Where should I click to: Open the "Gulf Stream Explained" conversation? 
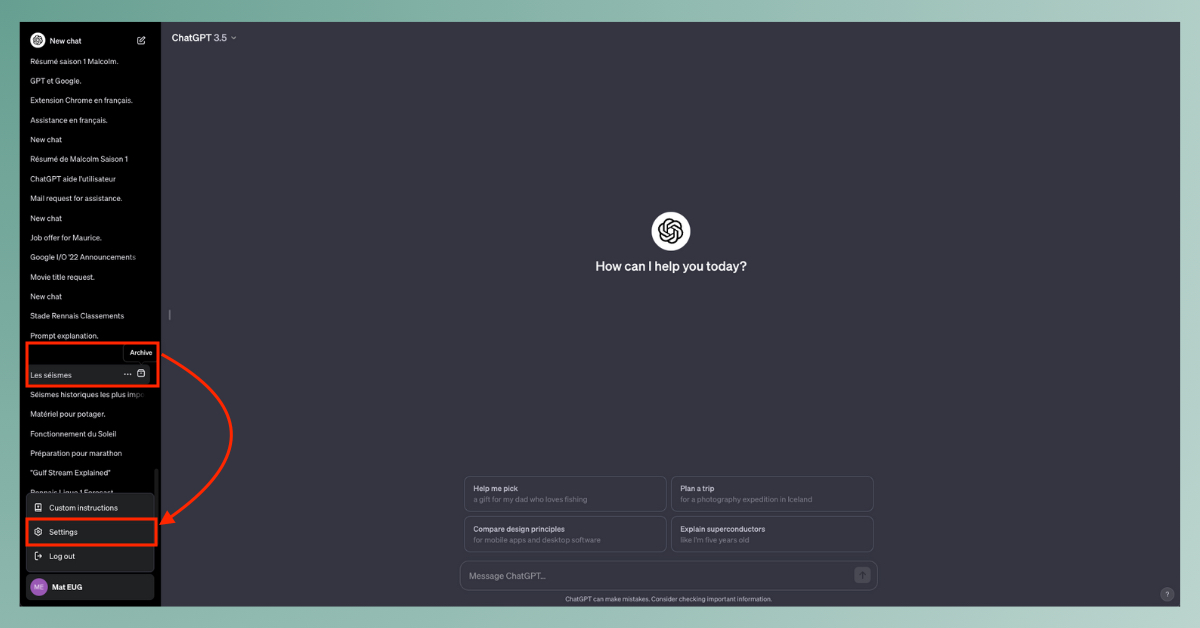pyautogui.click(x=70, y=473)
